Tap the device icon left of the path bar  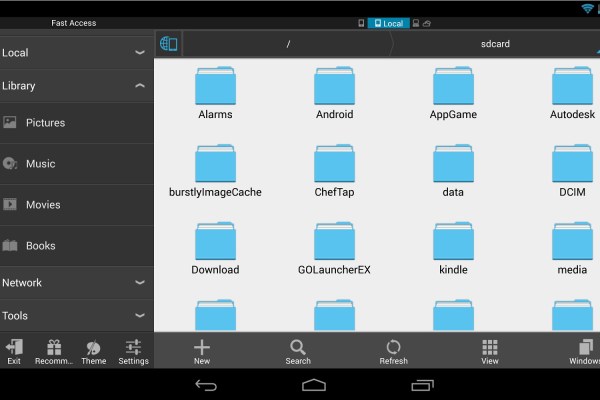(168, 44)
